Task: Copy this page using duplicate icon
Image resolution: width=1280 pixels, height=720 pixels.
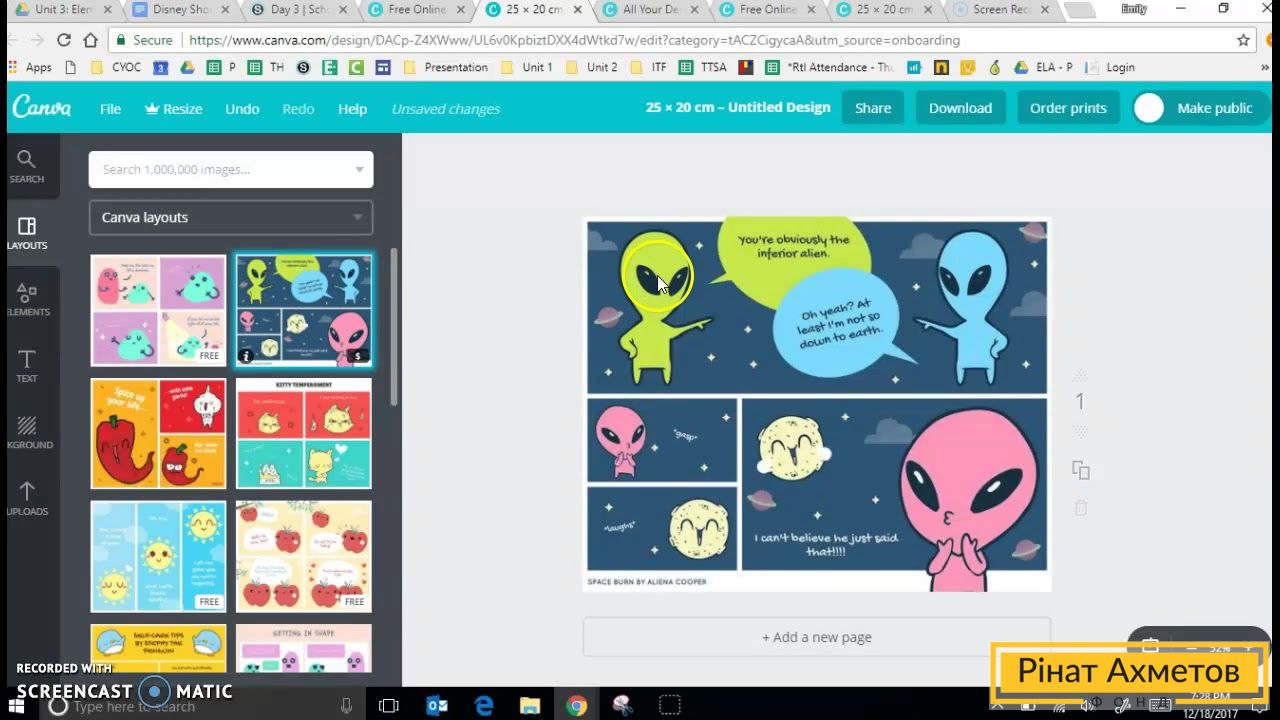Action: [1080, 470]
